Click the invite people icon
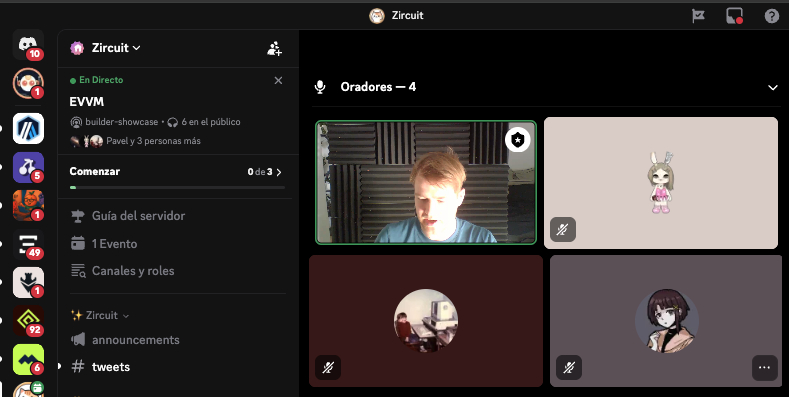This screenshot has width=789, height=397. click(x=274, y=48)
